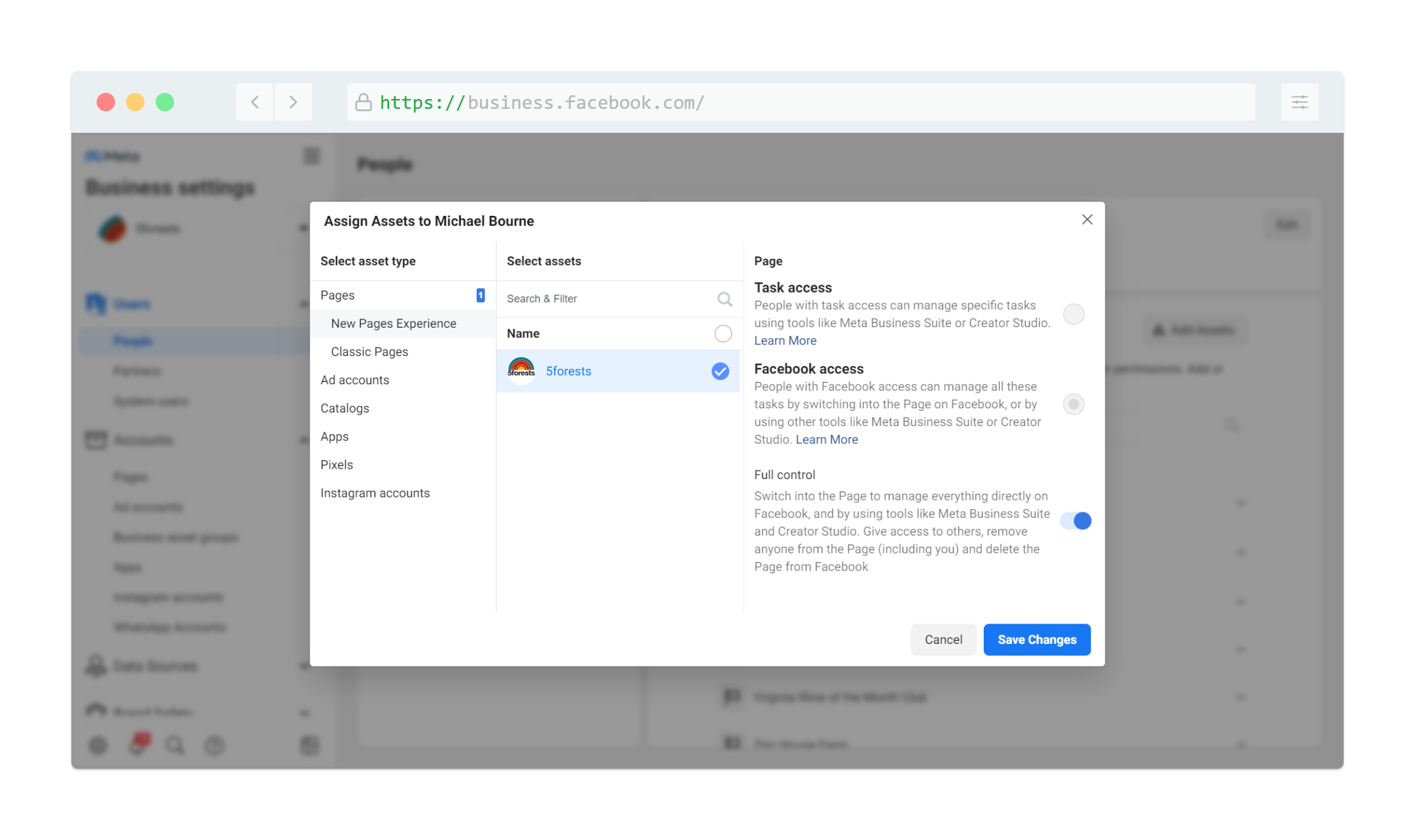Open Learn More under Task access
The width and height of the screenshot is (1415, 840).
click(x=785, y=341)
